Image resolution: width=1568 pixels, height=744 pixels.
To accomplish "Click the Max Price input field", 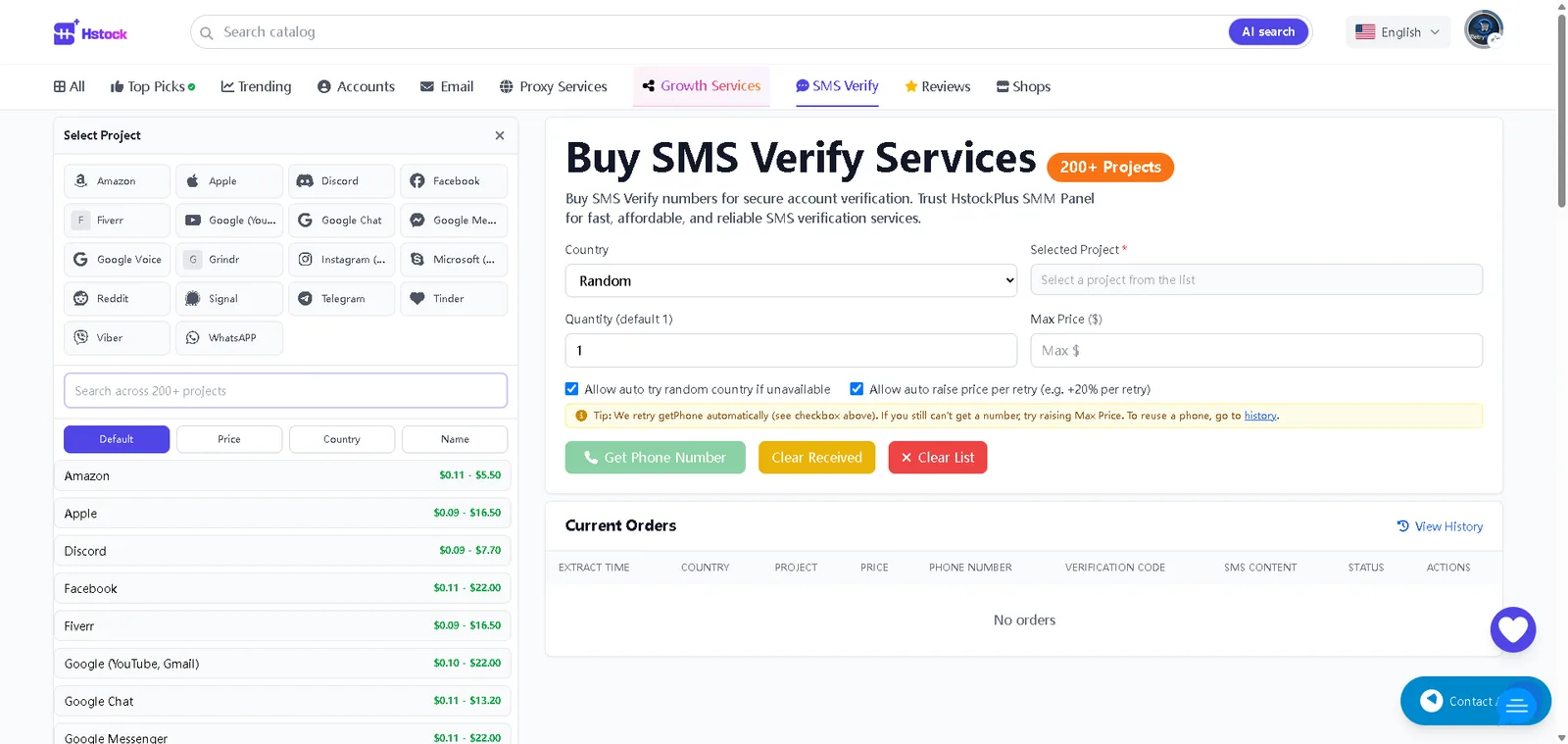I will 1256,350.
